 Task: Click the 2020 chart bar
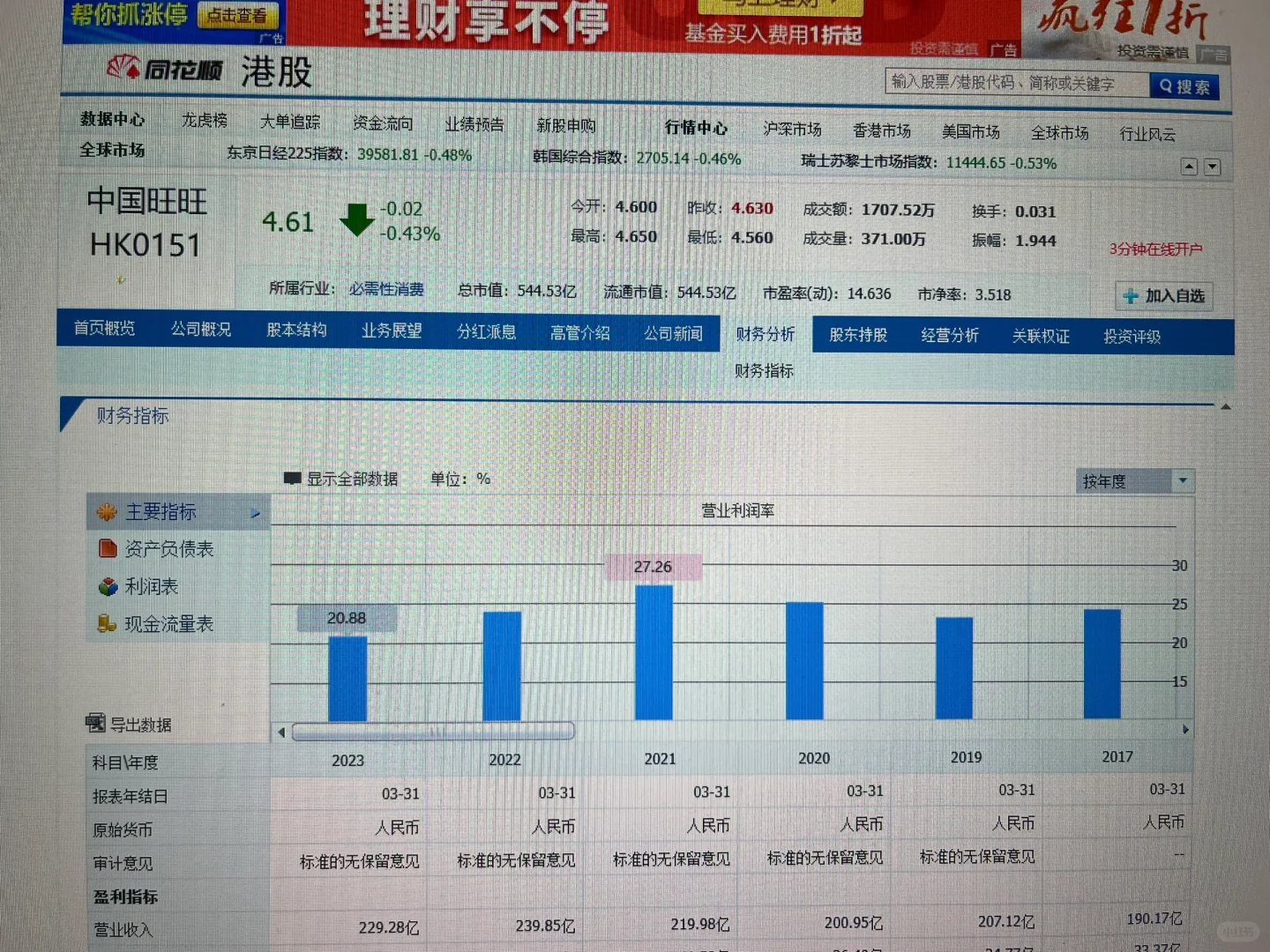coord(804,660)
